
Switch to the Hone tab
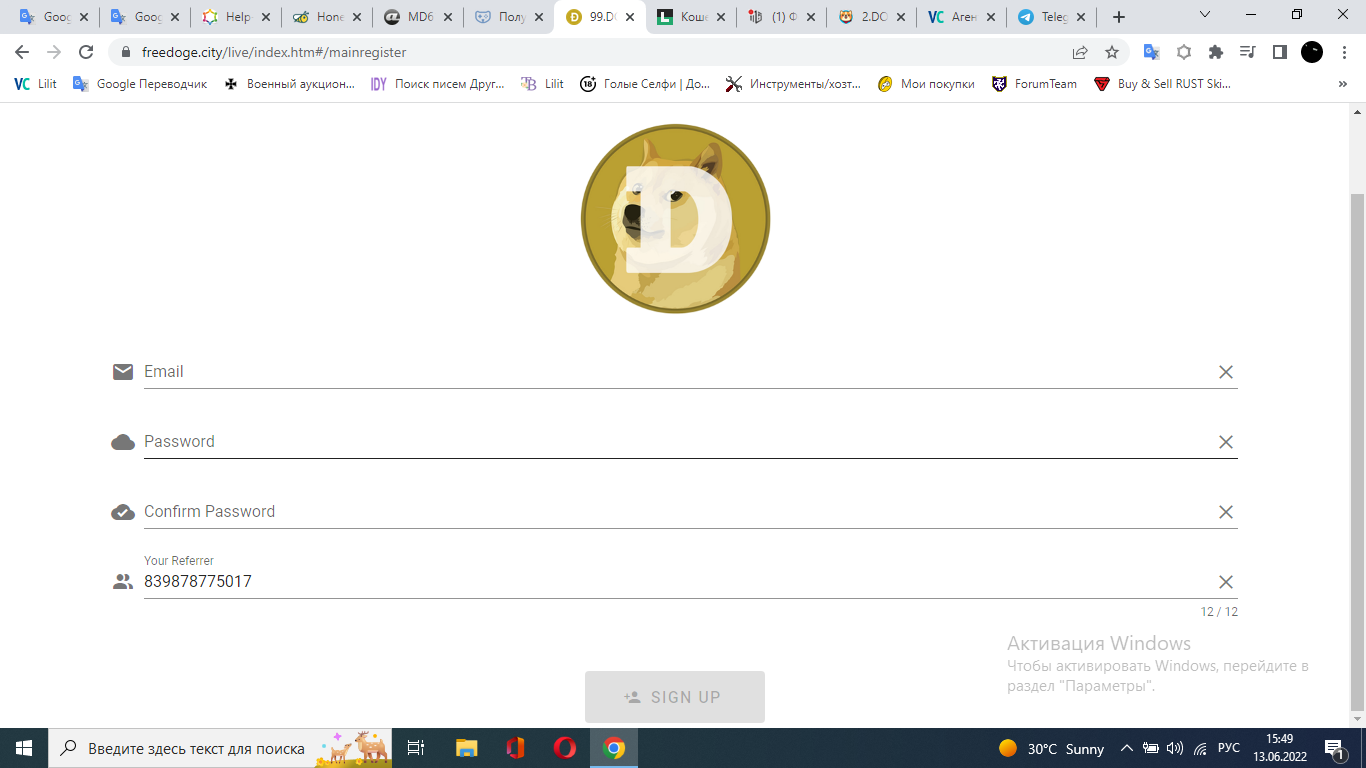coord(327,17)
